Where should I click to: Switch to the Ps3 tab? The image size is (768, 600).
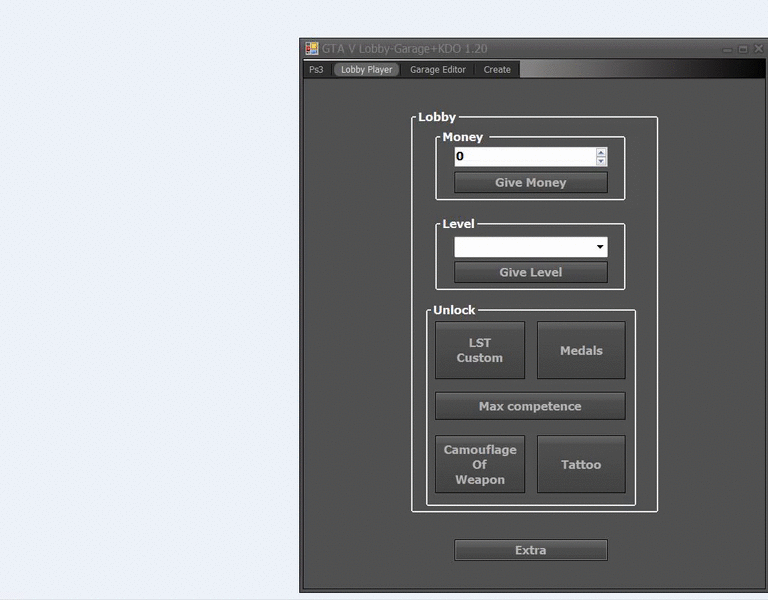pos(316,70)
